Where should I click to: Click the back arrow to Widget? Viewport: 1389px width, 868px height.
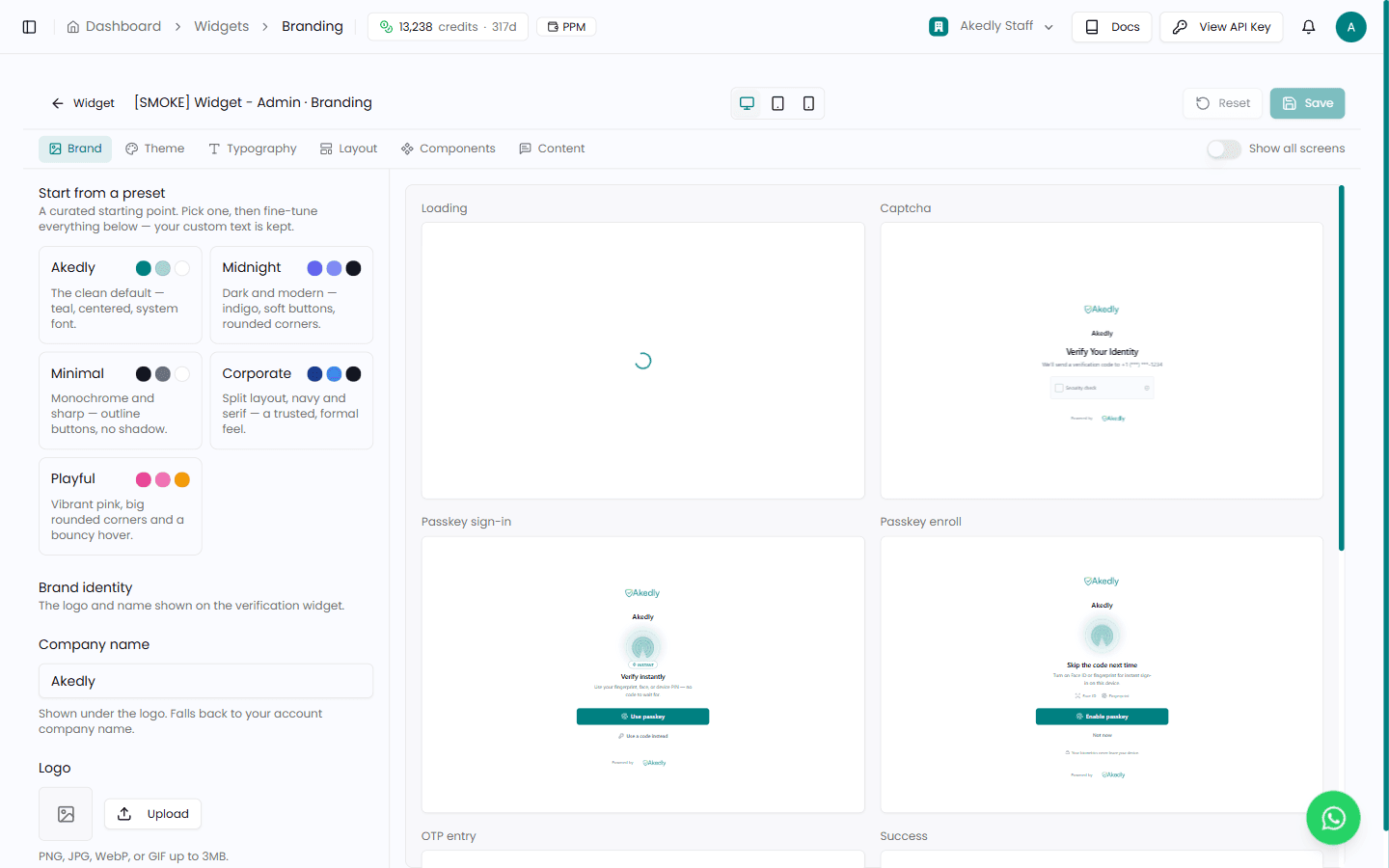point(58,103)
